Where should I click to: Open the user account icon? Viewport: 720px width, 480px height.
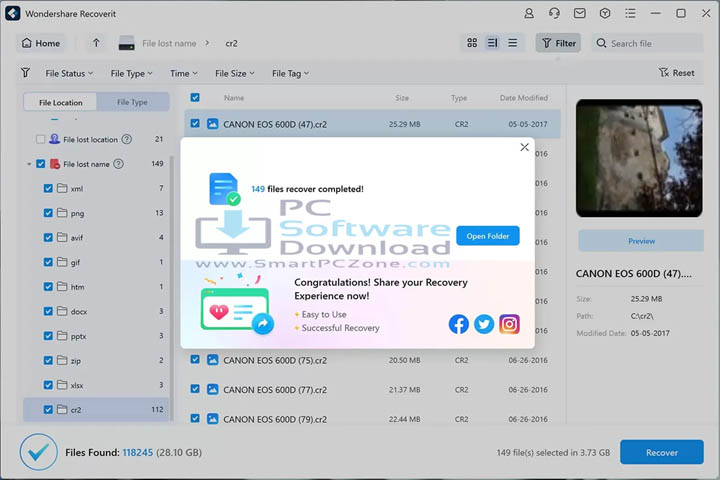click(x=529, y=13)
